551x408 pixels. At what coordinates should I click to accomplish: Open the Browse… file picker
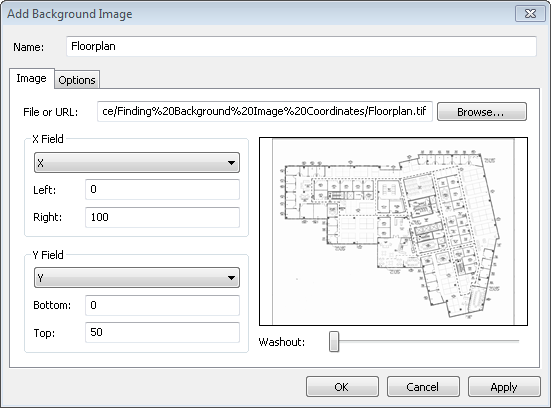pyautogui.click(x=481, y=112)
